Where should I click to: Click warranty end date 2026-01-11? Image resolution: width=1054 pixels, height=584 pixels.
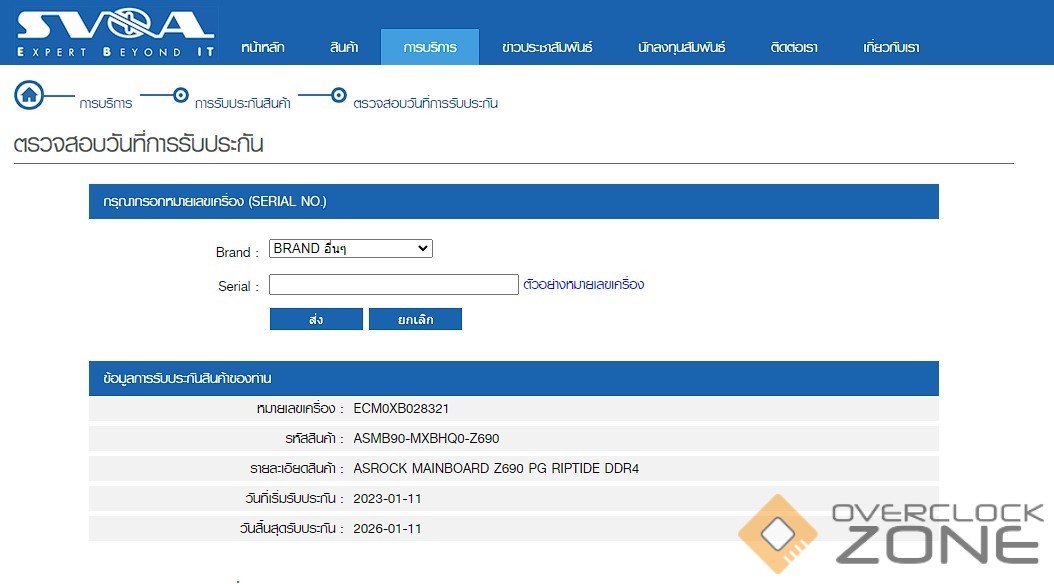[387, 529]
